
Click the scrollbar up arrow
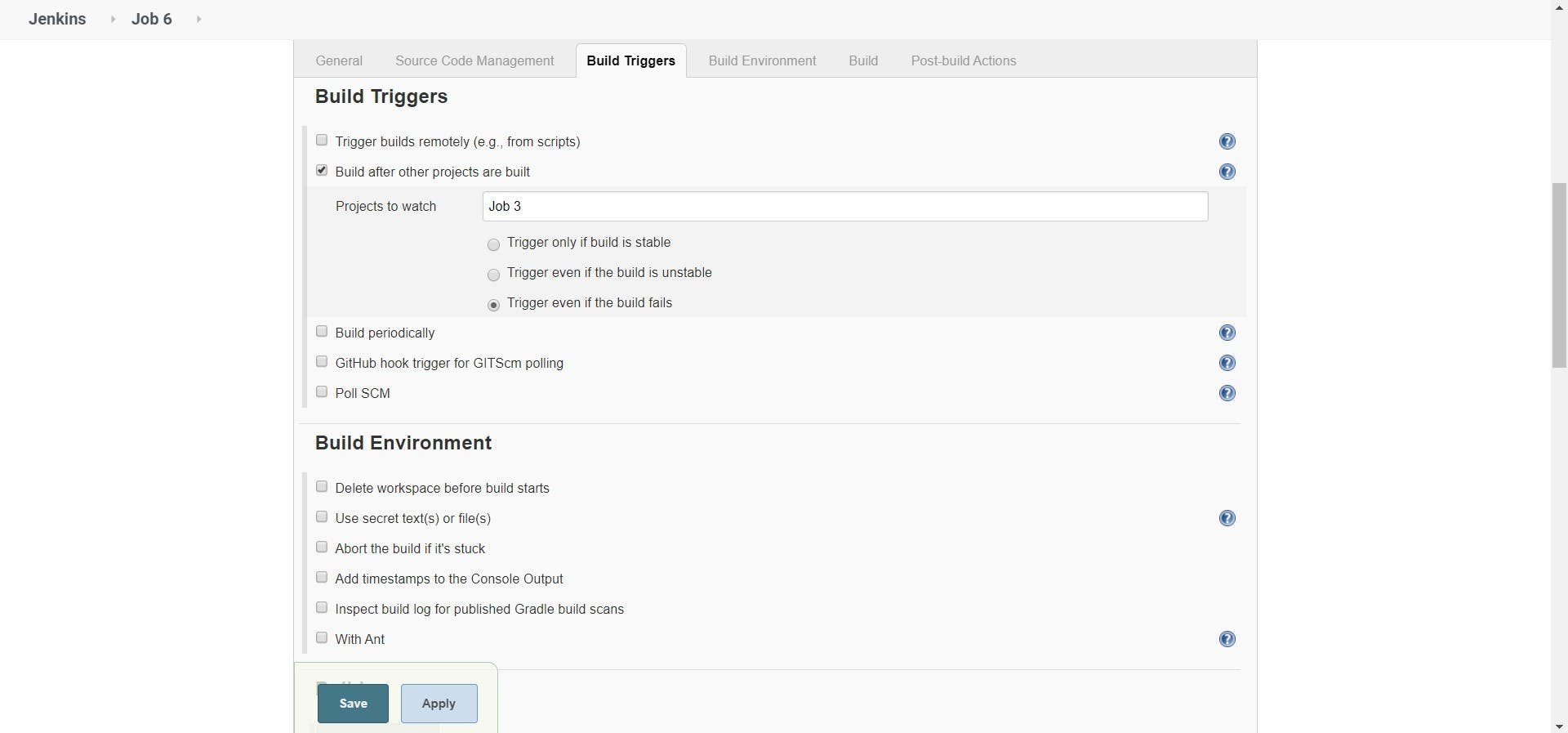click(x=1559, y=7)
